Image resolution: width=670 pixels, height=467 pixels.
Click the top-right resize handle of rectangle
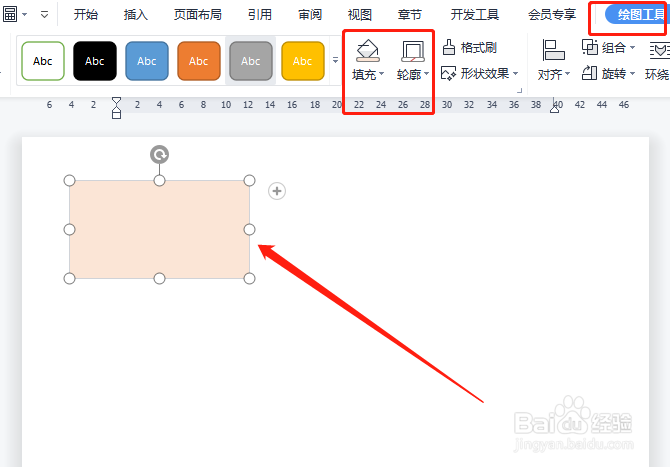tap(250, 180)
